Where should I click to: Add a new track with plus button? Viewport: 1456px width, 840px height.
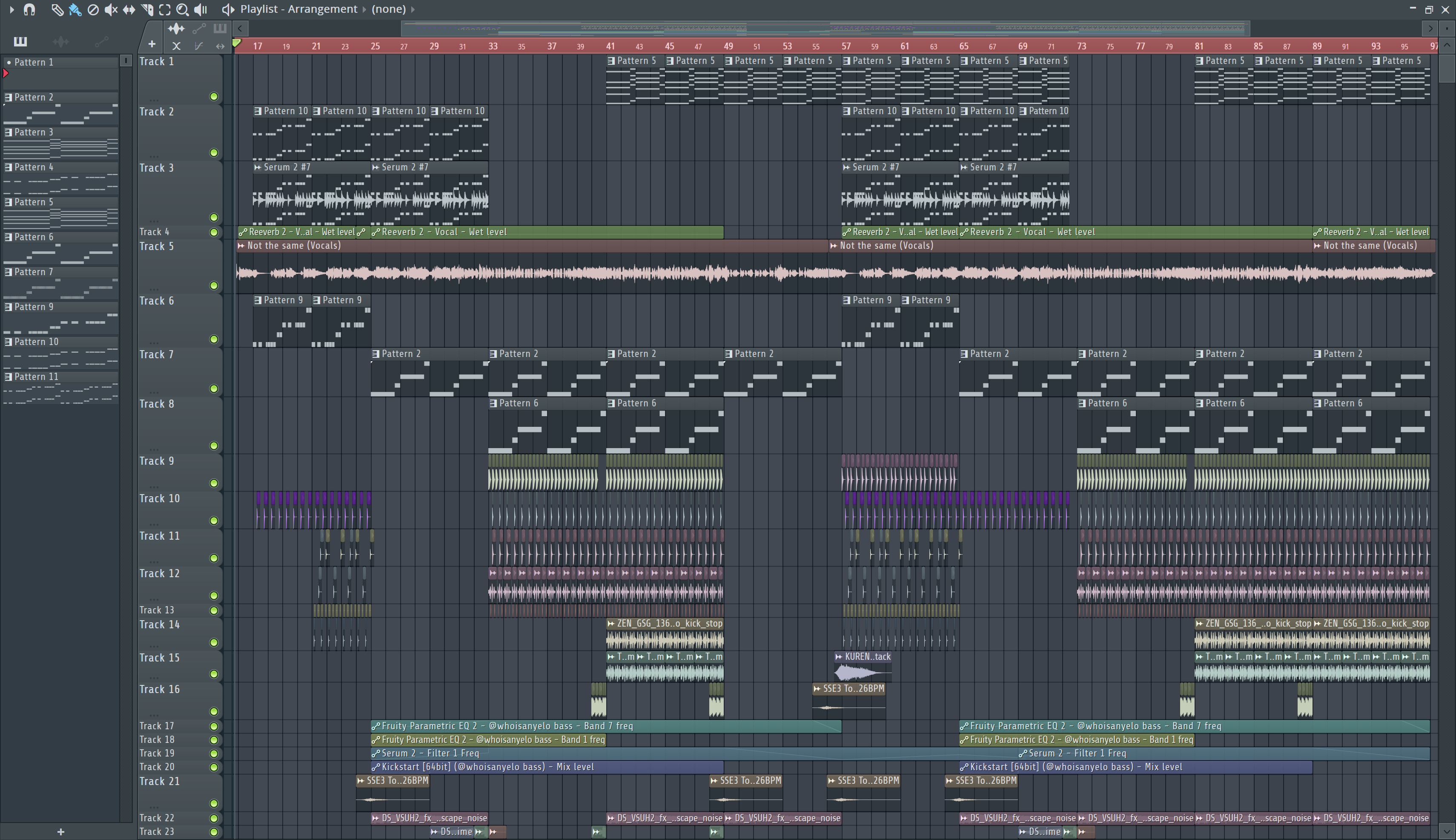click(152, 44)
